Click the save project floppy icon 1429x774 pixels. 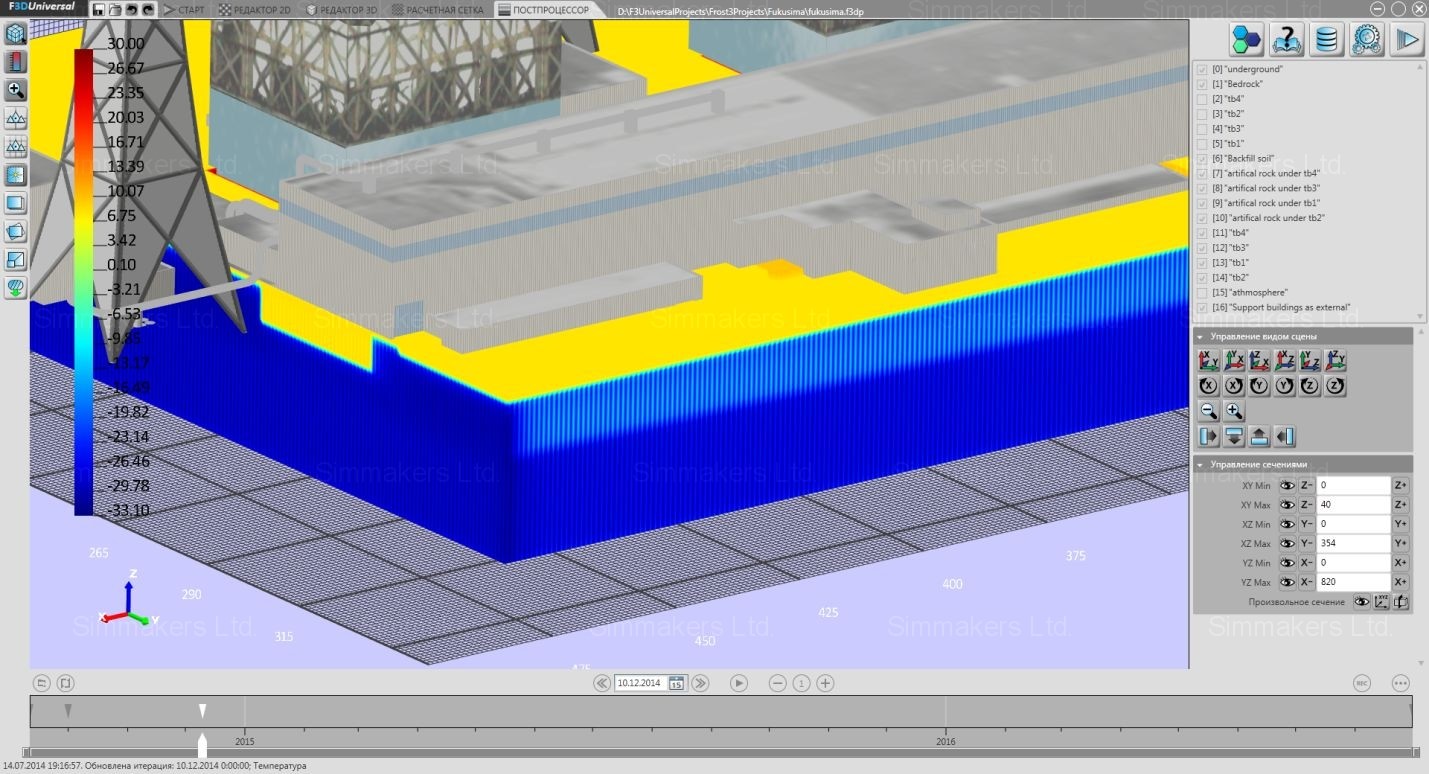coord(98,9)
